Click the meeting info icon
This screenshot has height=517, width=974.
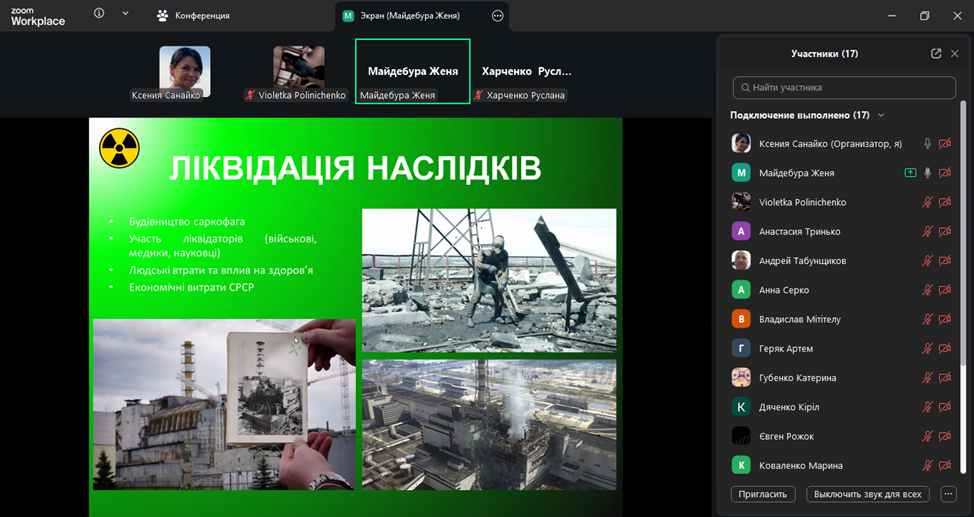[99, 14]
